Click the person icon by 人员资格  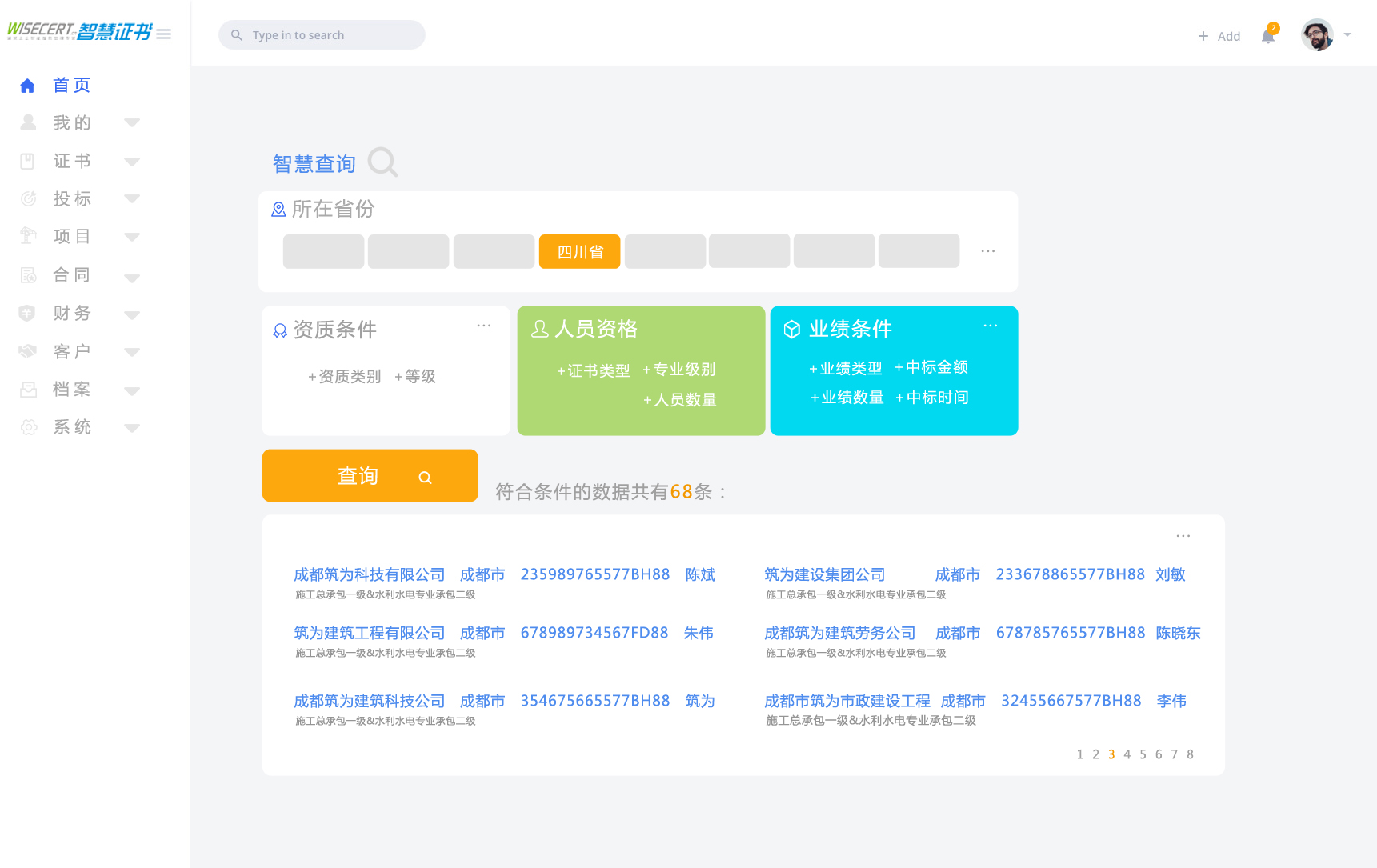pyautogui.click(x=540, y=329)
